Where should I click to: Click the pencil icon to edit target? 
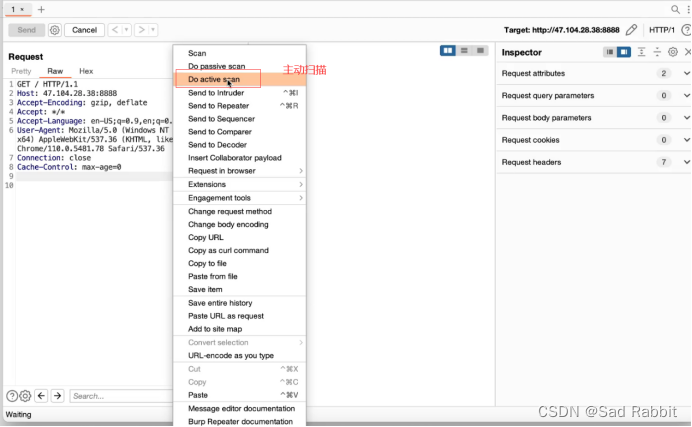coord(632,30)
